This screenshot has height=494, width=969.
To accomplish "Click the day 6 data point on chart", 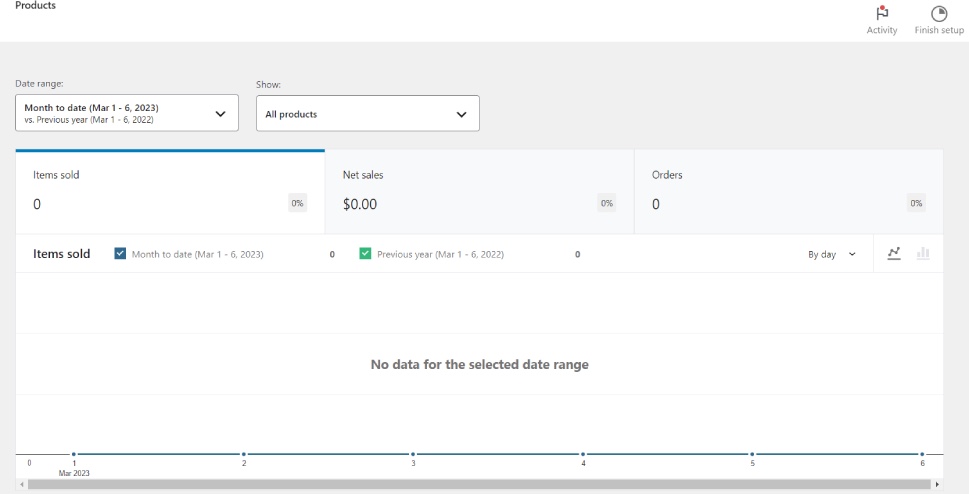I will pyautogui.click(x=922, y=454).
